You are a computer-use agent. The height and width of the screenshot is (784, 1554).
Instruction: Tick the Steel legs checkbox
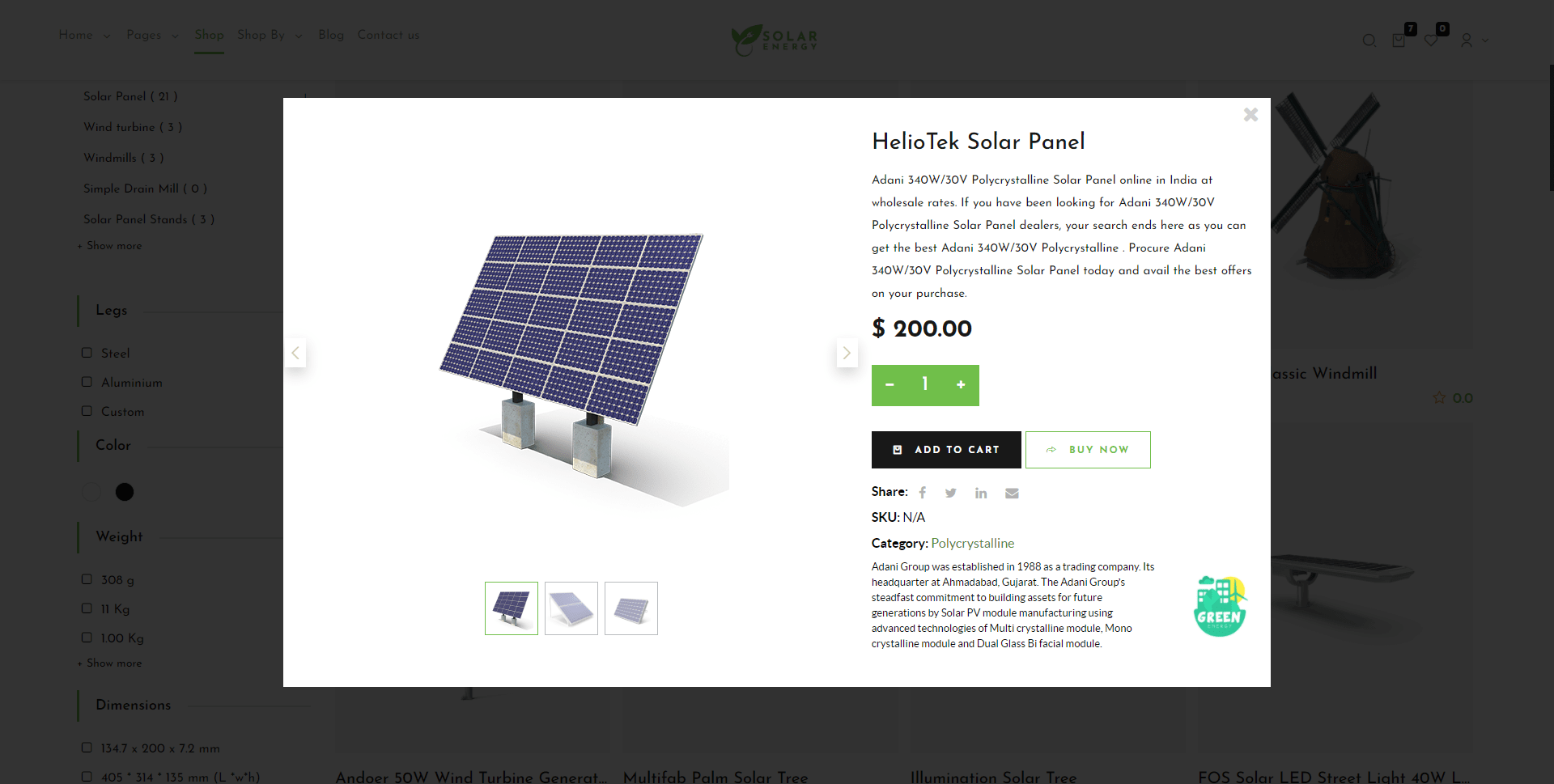tap(87, 353)
